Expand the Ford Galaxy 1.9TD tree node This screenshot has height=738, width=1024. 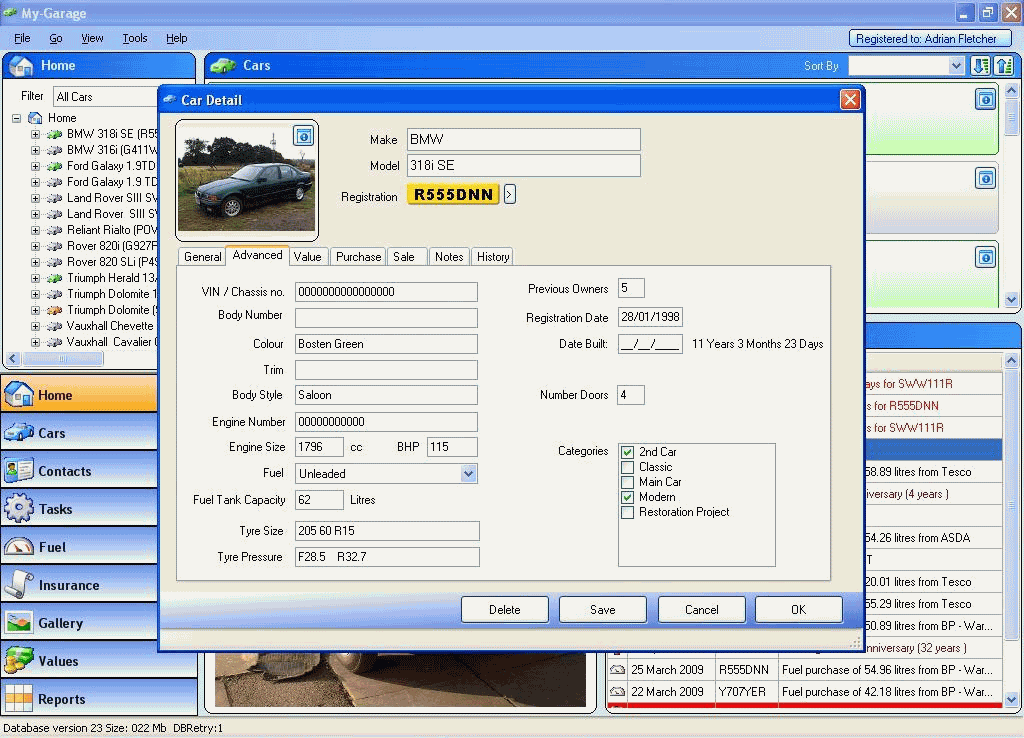point(35,166)
